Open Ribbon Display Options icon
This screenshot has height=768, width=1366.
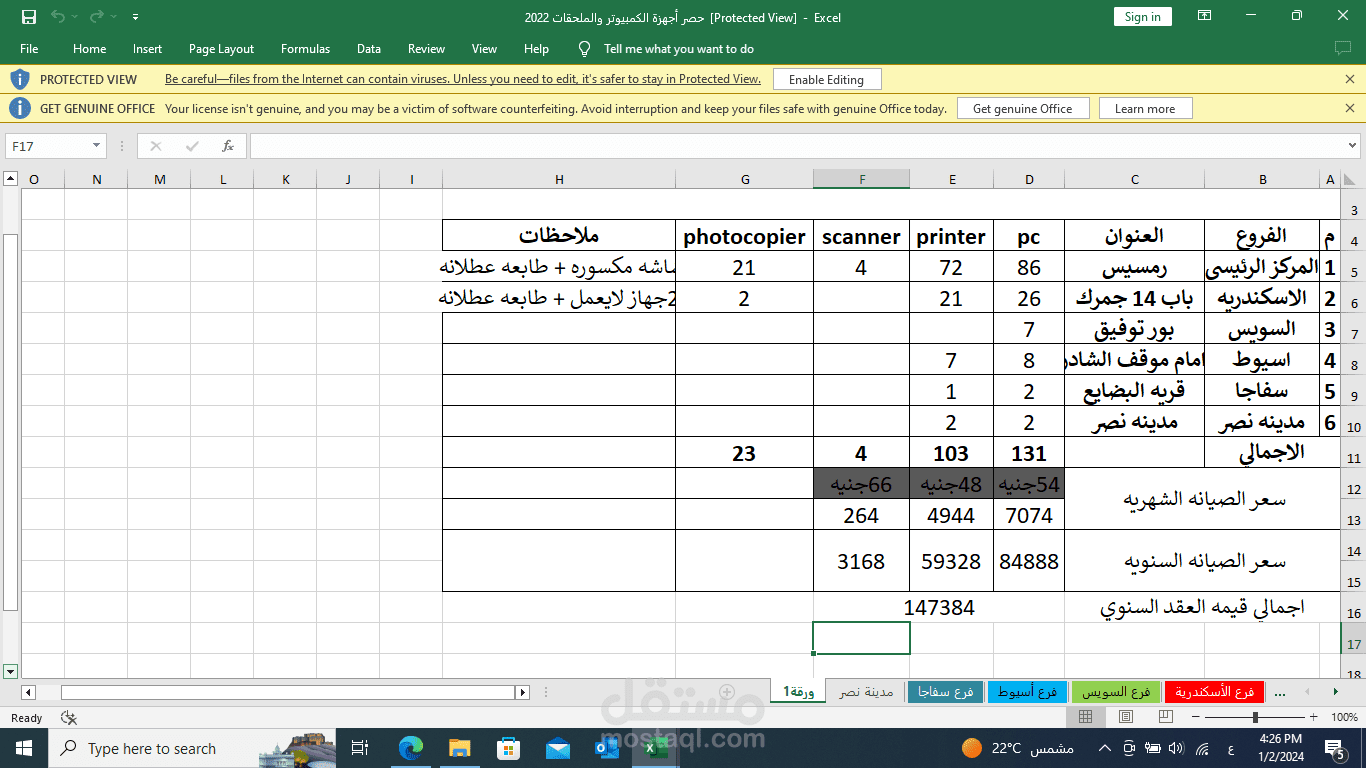(x=1204, y=16)
